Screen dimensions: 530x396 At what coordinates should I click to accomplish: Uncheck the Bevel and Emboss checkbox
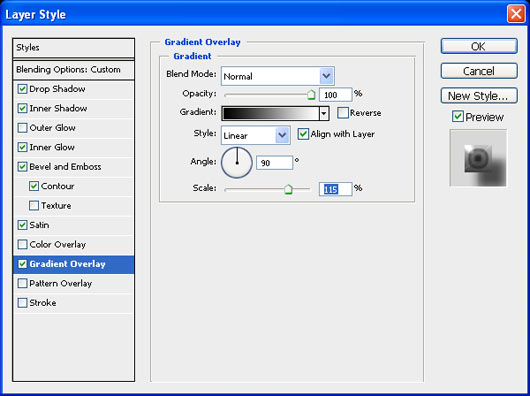22,167
